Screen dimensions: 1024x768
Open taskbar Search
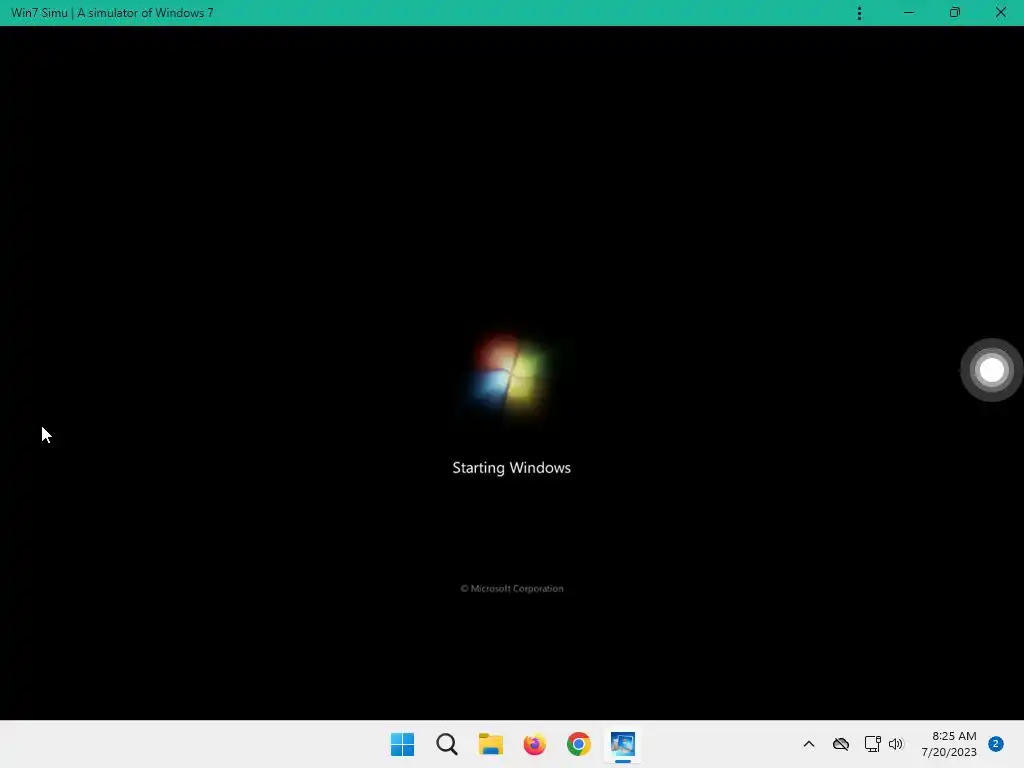(x=447, y=744)
